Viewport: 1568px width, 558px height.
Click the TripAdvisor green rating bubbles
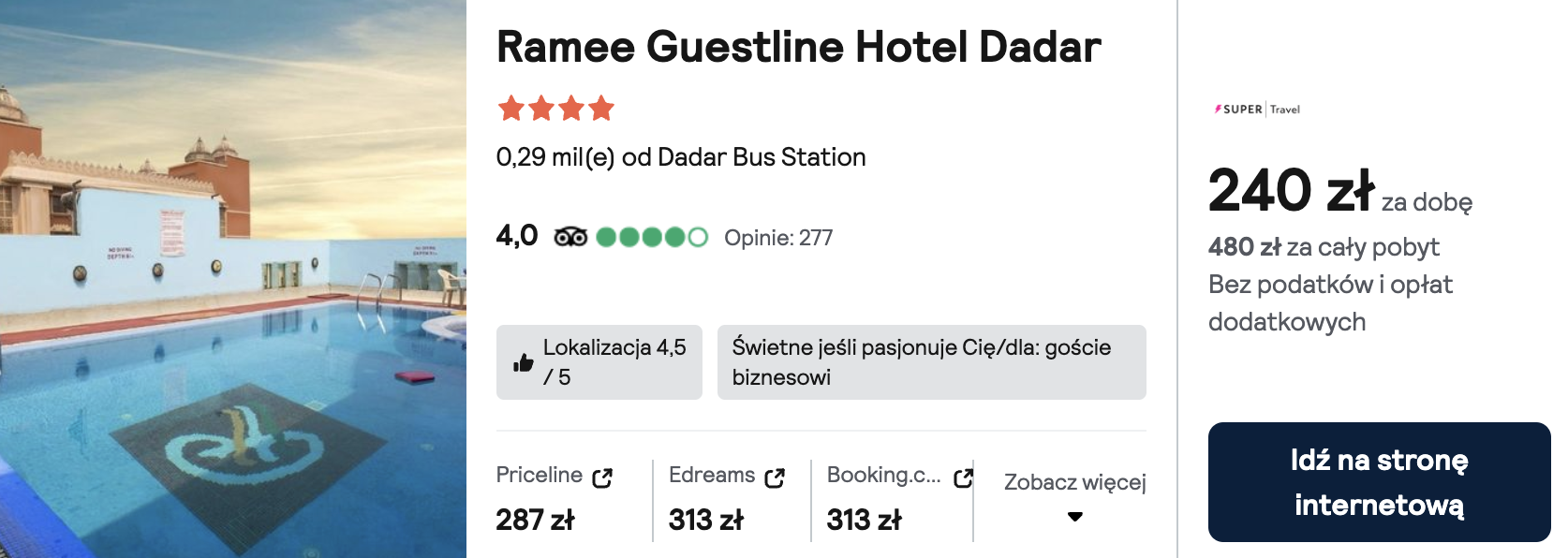652,237
